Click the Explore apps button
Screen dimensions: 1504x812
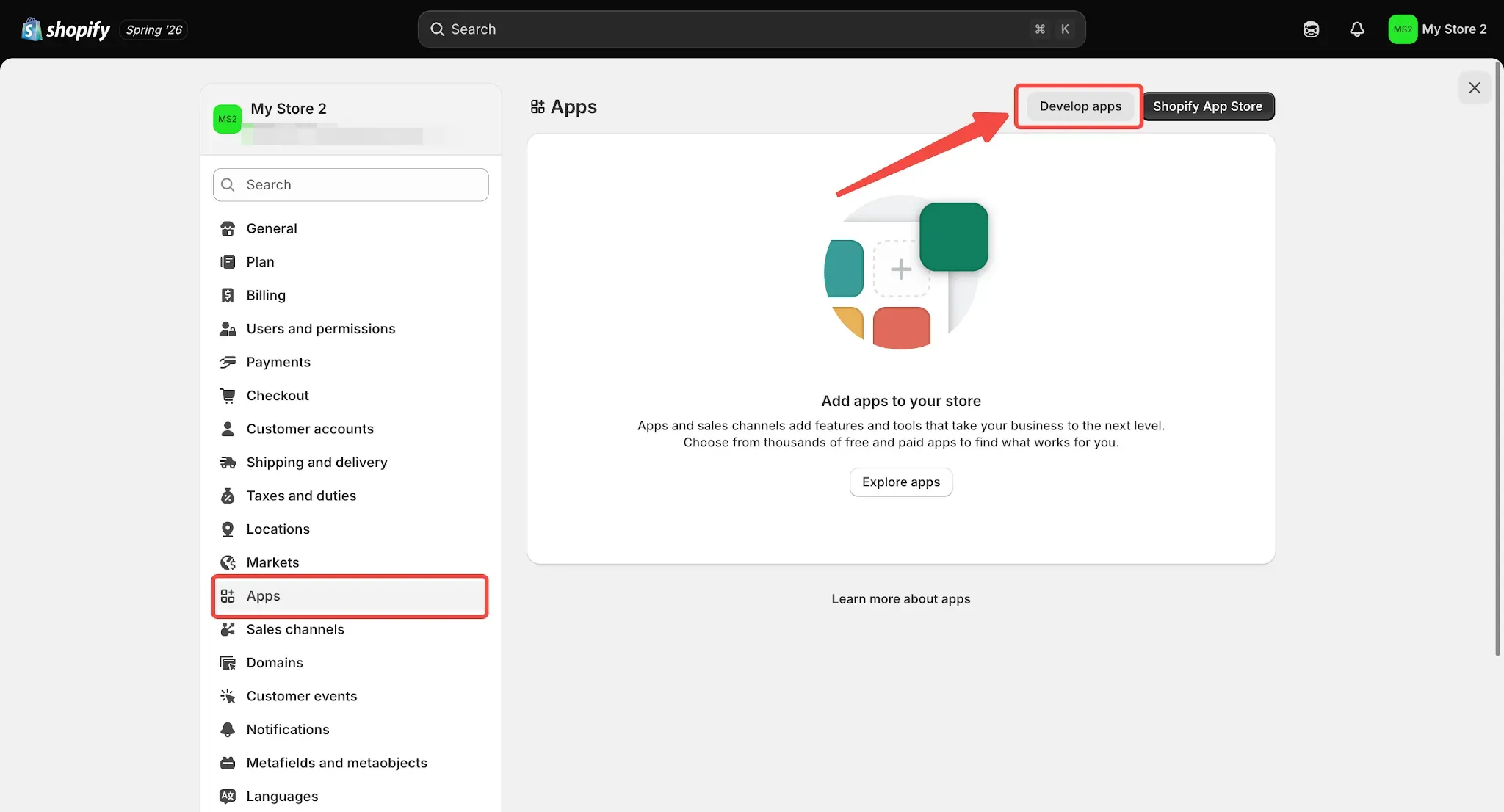coord(901,482)
